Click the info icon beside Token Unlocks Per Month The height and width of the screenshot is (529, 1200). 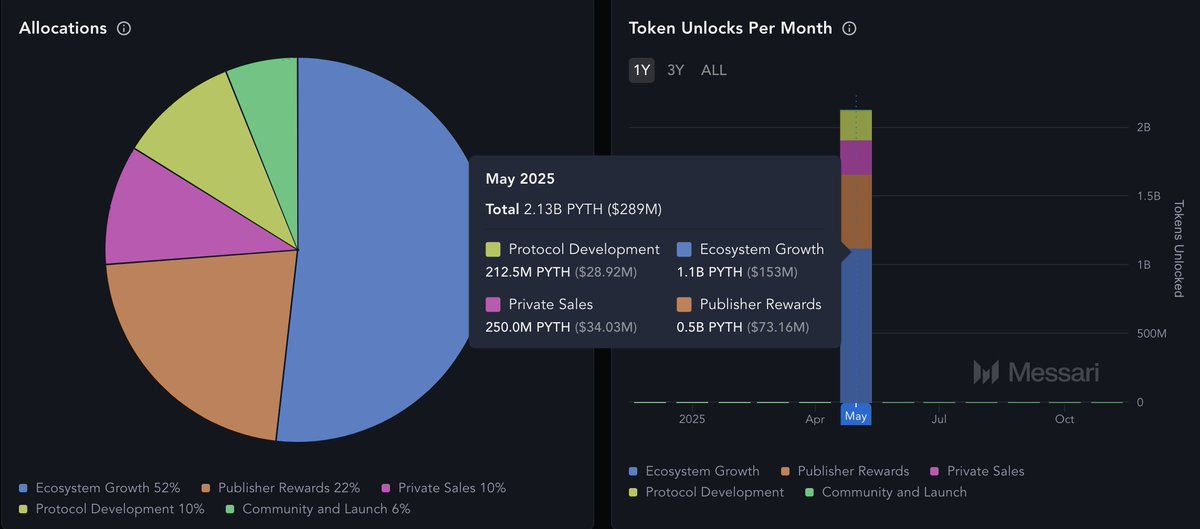(x=849, y=29)
